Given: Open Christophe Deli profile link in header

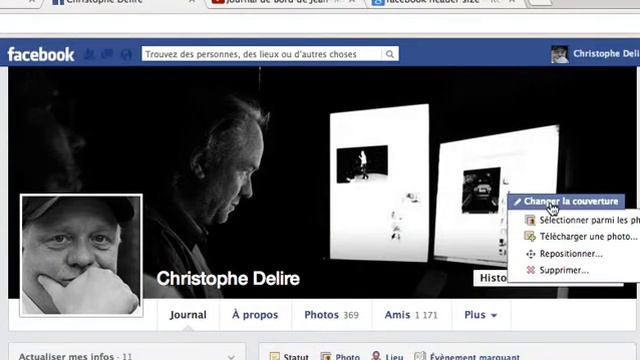Looking at the screenshot, I should pyautogui.click(x=606, y=53).
